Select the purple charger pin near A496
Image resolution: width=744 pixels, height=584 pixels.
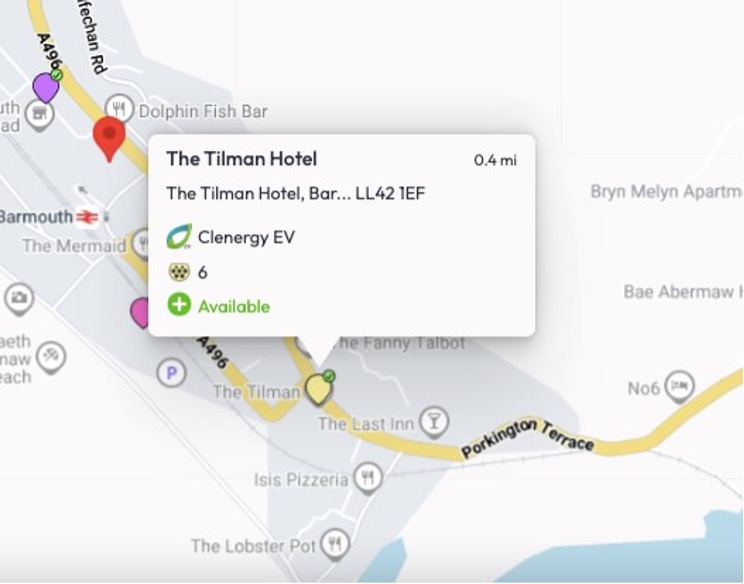point(46,87)
